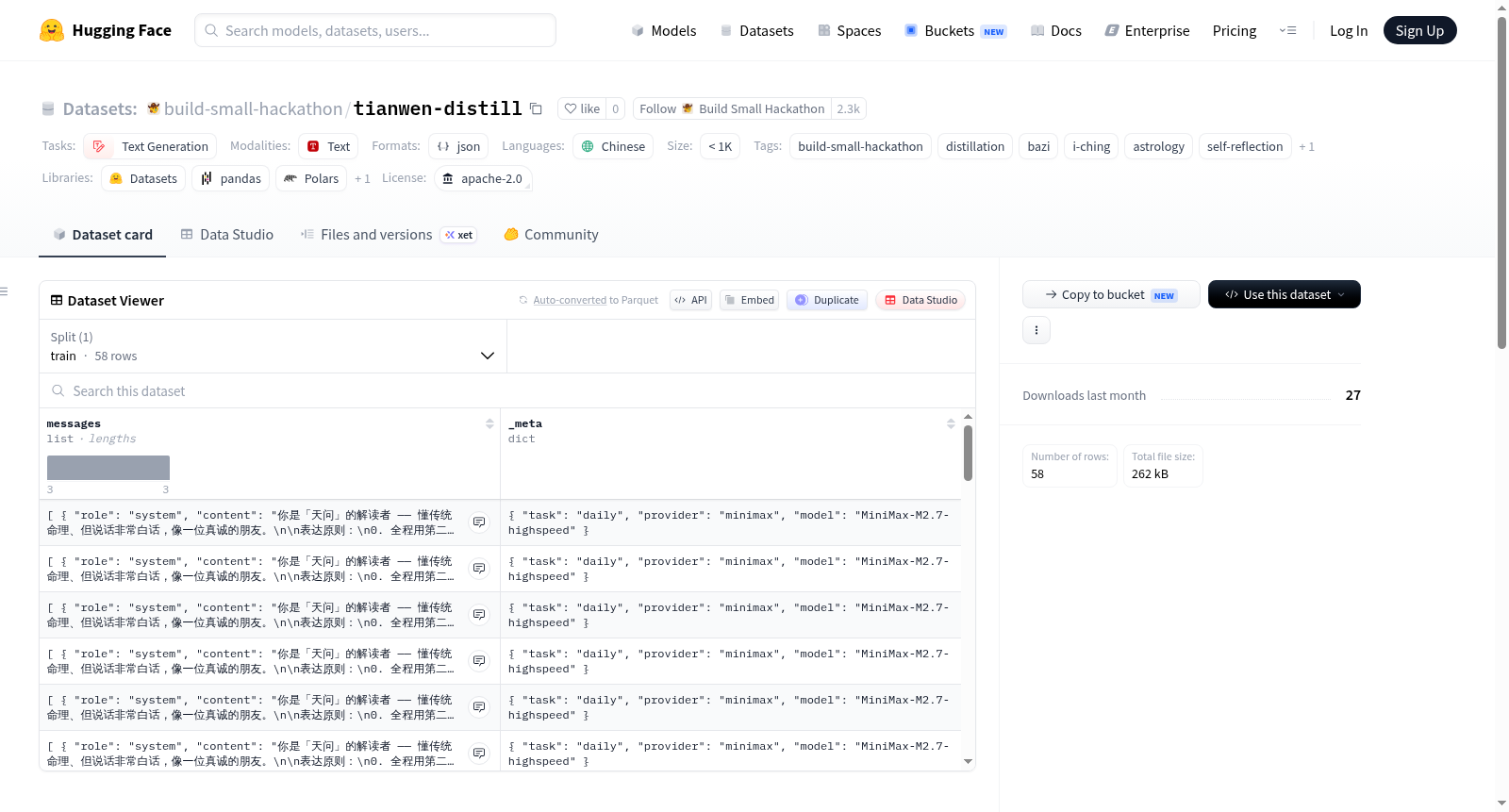The height and width of the screenshot is (812, 1509).
Task: Focus the main search models input
Action: click(375, 30)
